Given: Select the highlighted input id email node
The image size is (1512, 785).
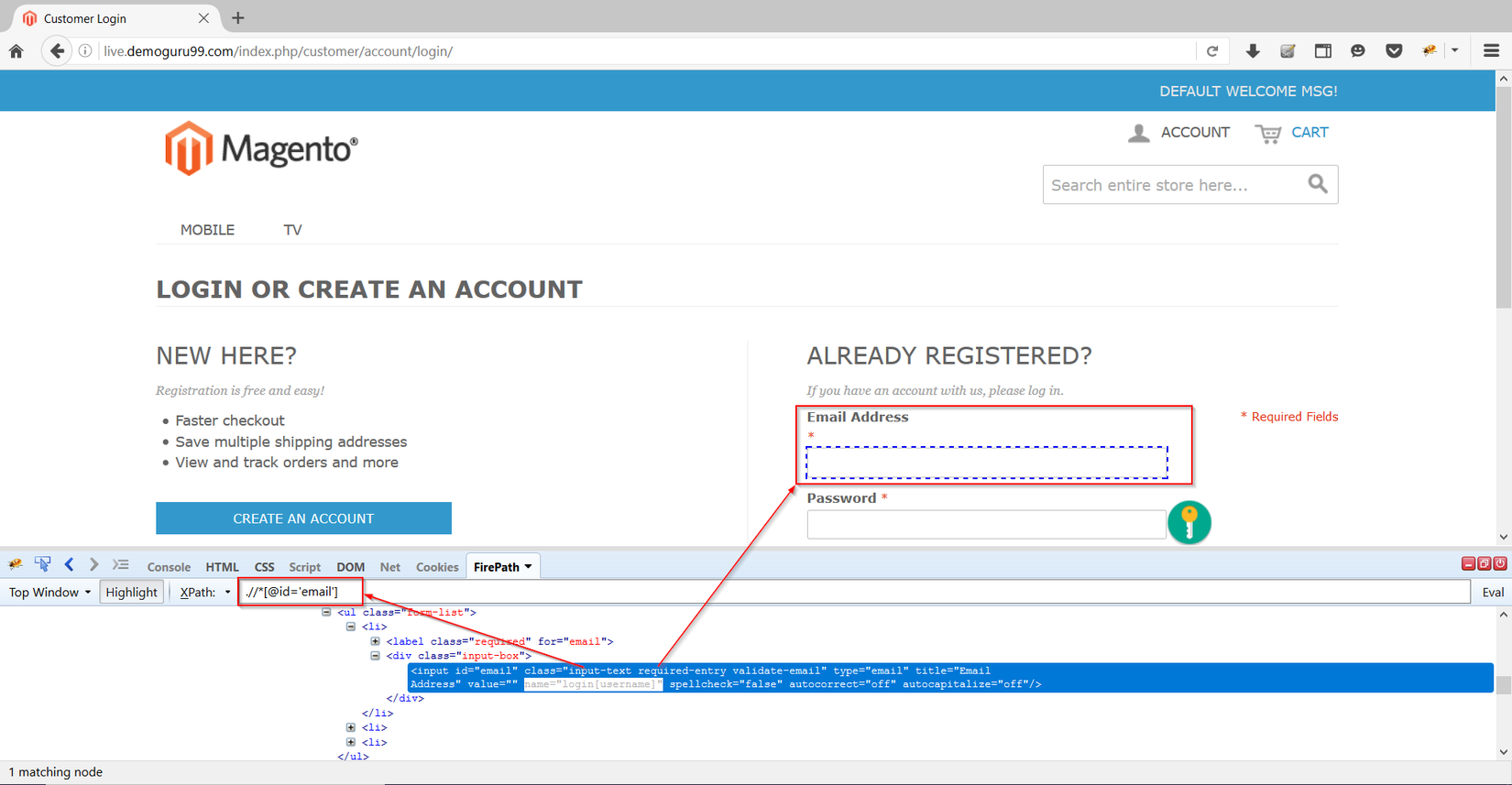Looking at the screenshot, I should click(x=950, y=678).
